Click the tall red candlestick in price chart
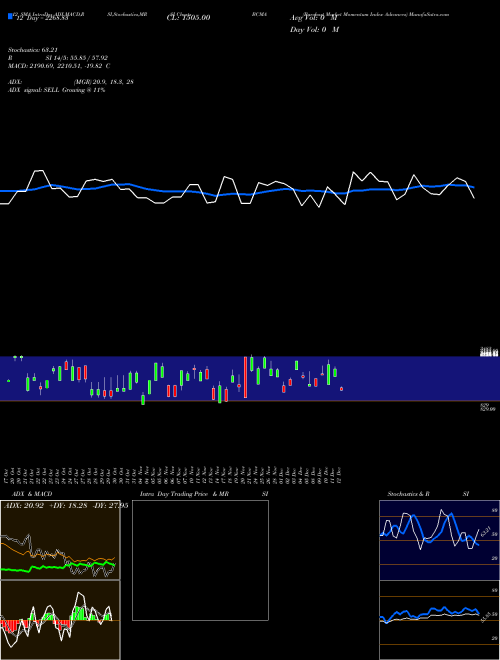This screenshot has width=500, height=660. tap(245, 377)
